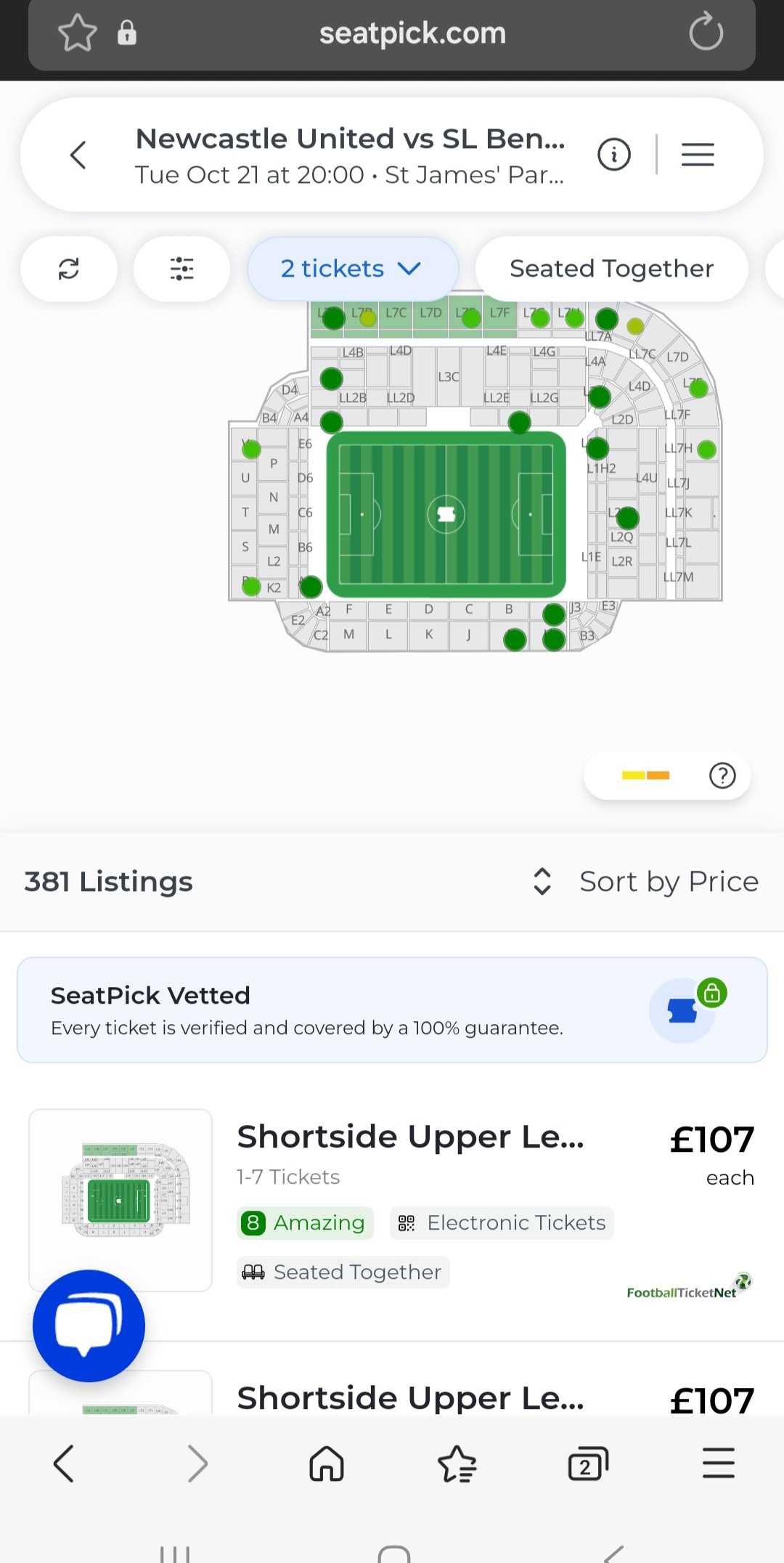Screen dimensions: 784x1563
Task: Open the blue chat support bubble
Action: (x=89, y=1325)
